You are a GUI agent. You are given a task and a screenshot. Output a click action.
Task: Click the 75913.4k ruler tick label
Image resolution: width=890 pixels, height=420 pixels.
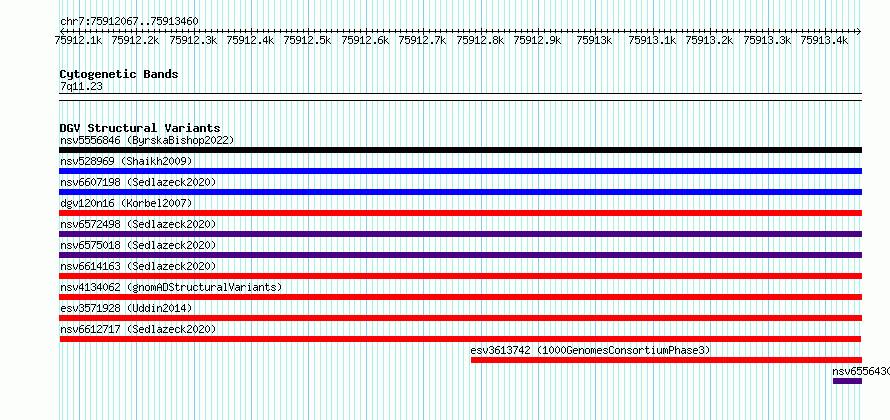[x=825, y=40]
